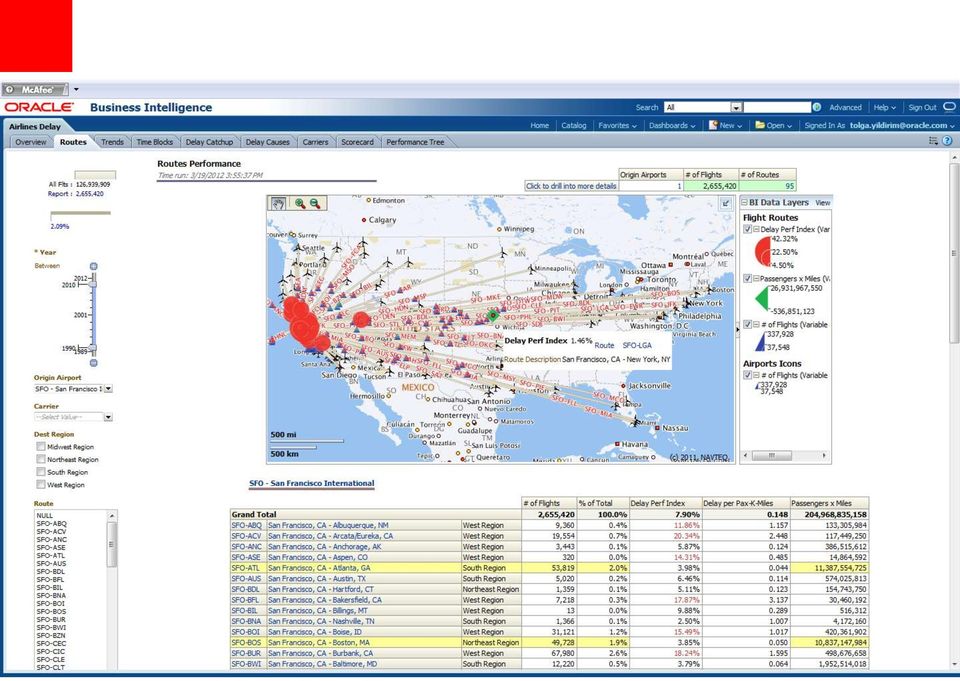Click the View link in BI Data Layers
The image size is (960, 681).
(822, 203)
